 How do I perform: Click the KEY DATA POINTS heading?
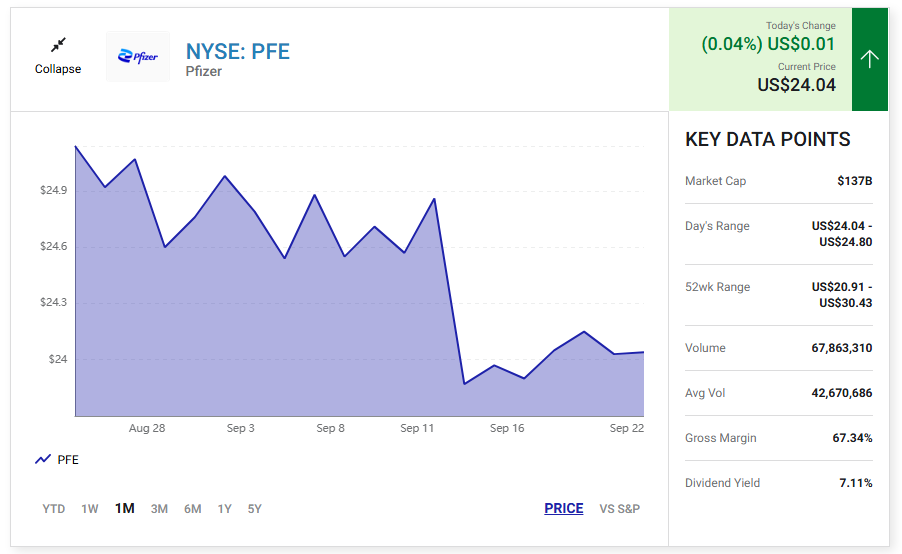[x=767, y=139]
